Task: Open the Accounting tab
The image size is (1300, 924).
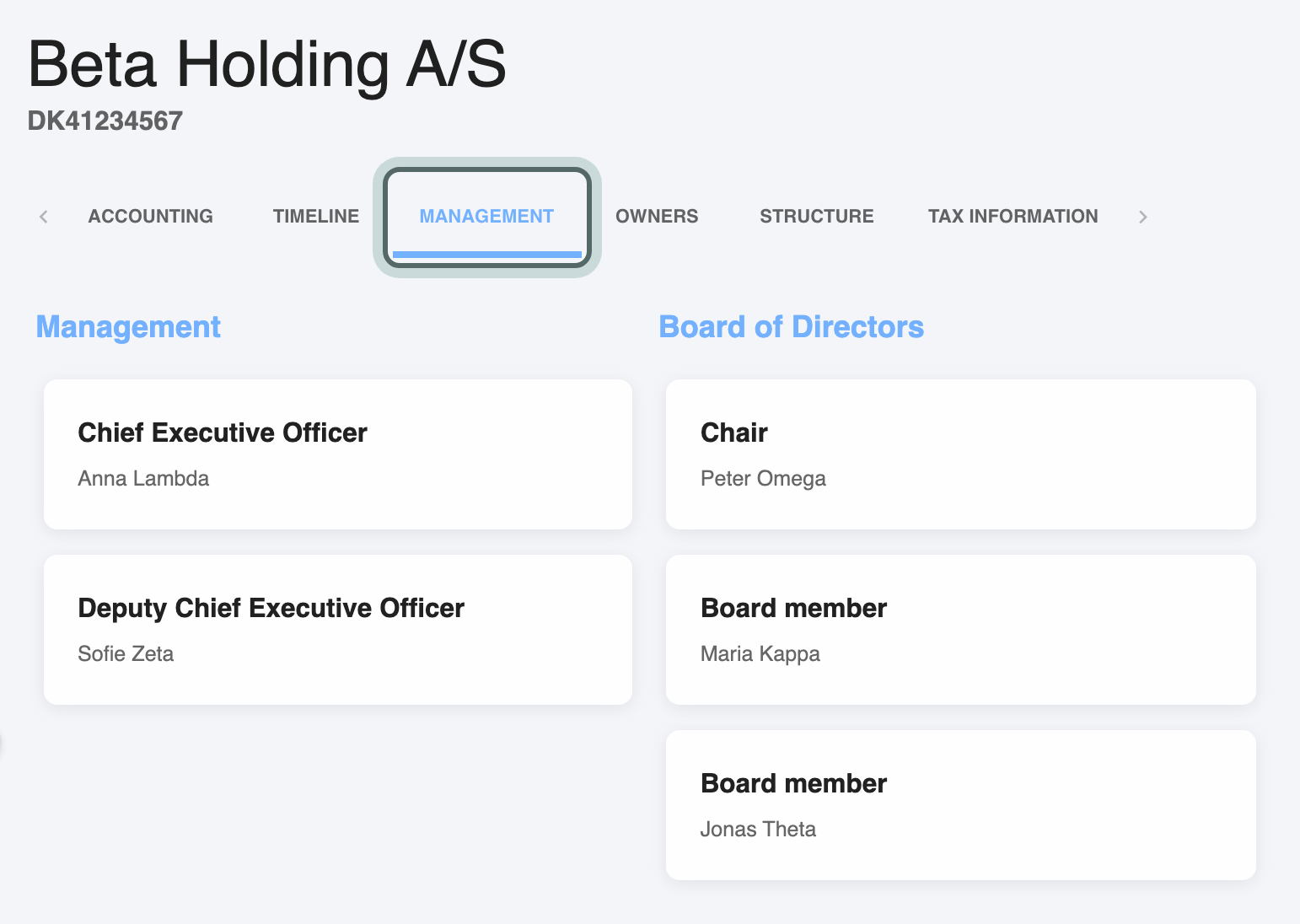Action: [150, 217]
